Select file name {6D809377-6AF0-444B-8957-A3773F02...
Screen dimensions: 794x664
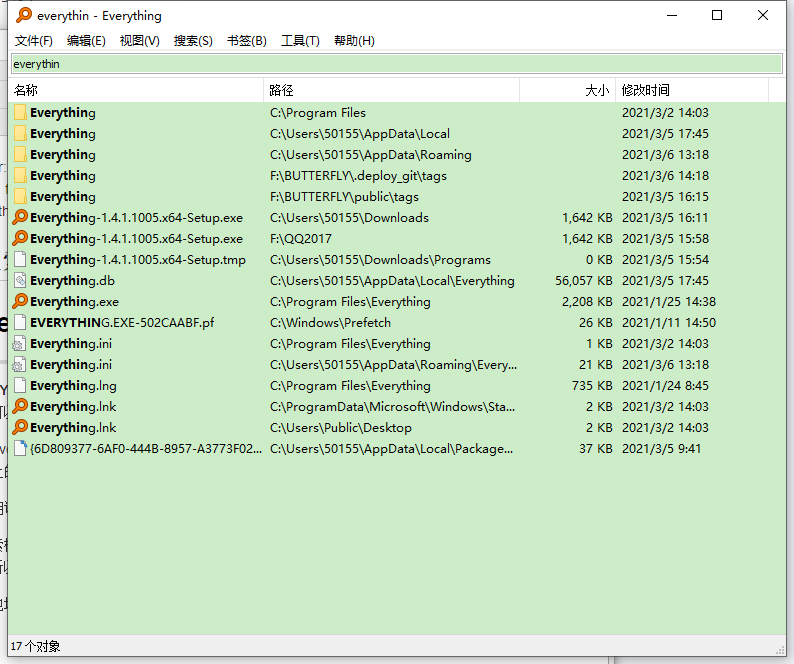coord(146,449)
